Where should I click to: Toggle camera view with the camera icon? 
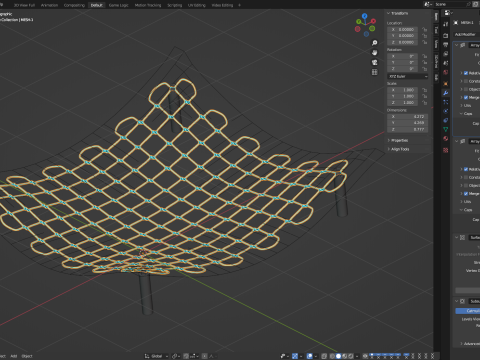click(x=375, y=62)
